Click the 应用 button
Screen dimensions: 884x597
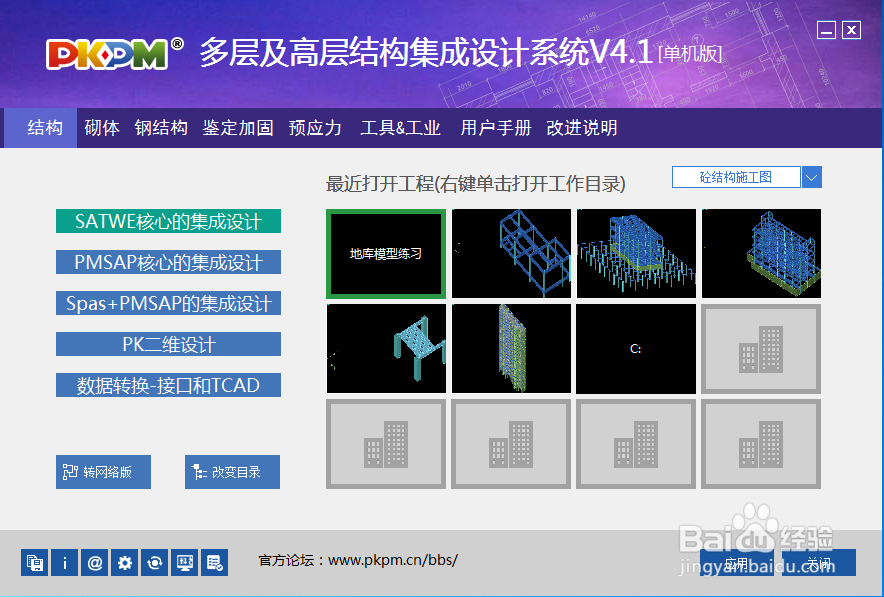click(736, 563)
